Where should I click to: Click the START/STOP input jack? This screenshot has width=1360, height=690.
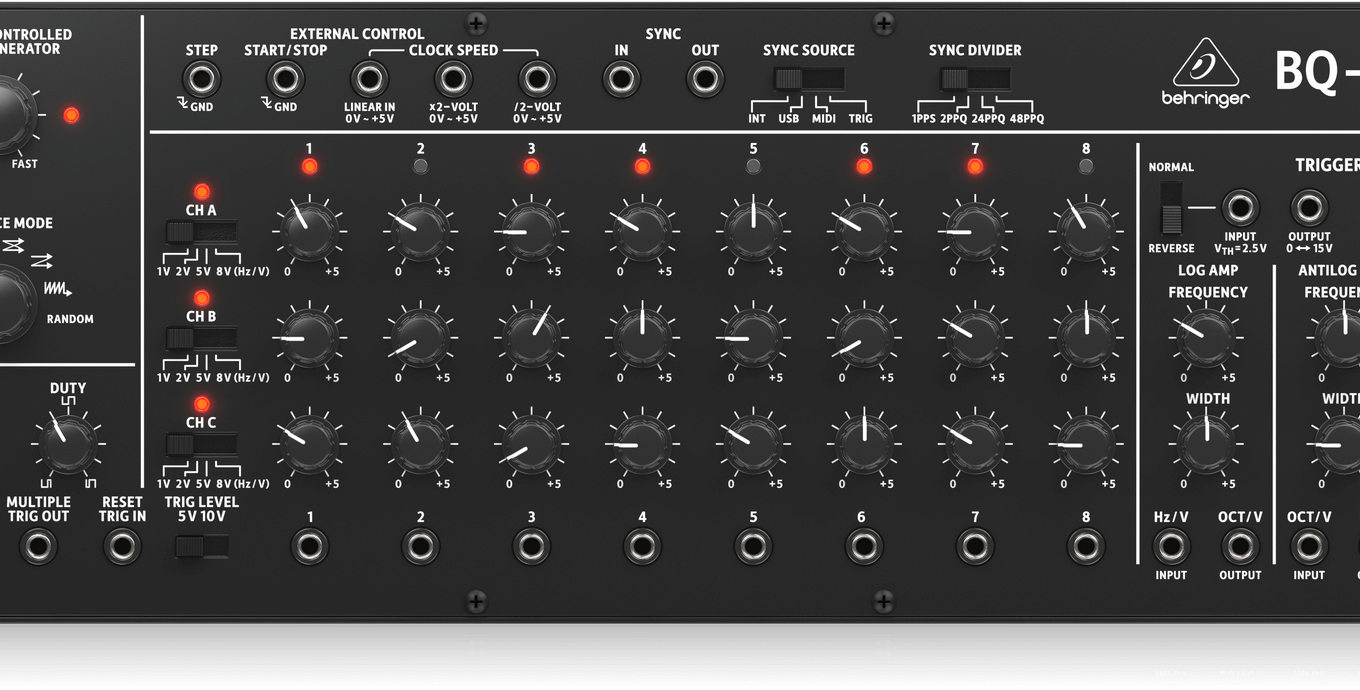285,78
